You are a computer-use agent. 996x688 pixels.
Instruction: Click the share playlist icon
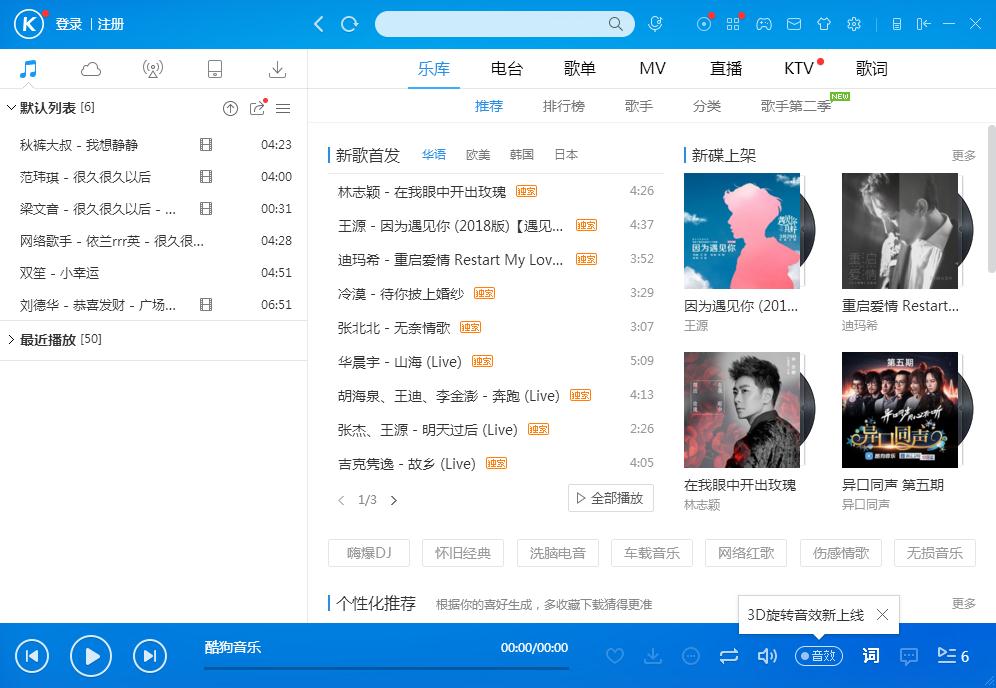click(257, 108)
